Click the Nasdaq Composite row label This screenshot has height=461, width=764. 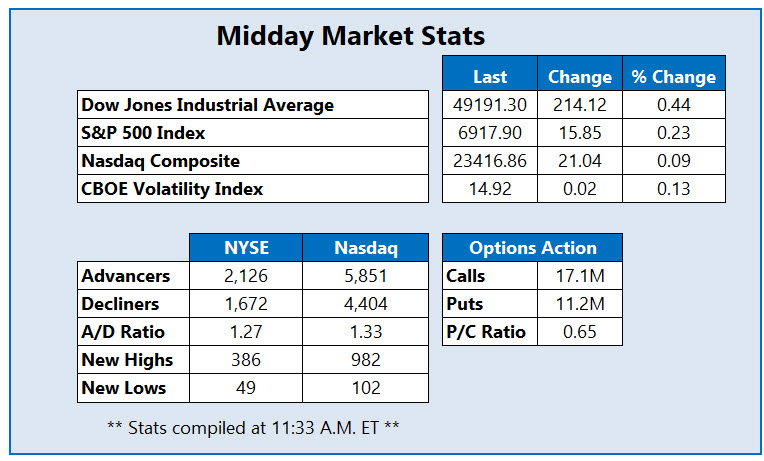tap(161, 160)
